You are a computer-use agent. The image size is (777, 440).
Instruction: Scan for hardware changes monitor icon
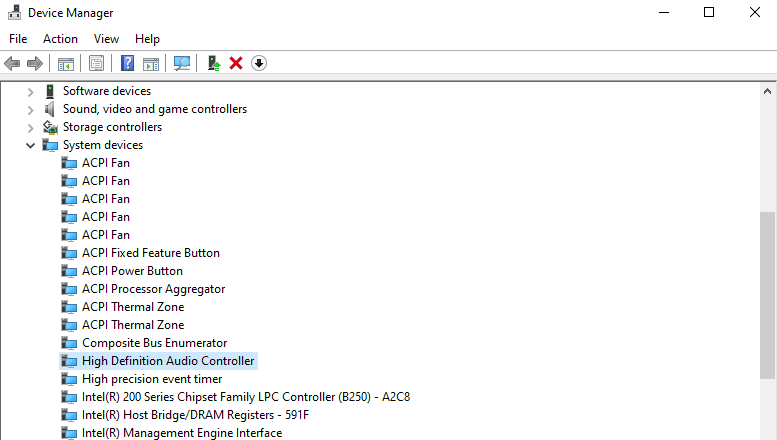pyautogui.click(x=182, y=63)
